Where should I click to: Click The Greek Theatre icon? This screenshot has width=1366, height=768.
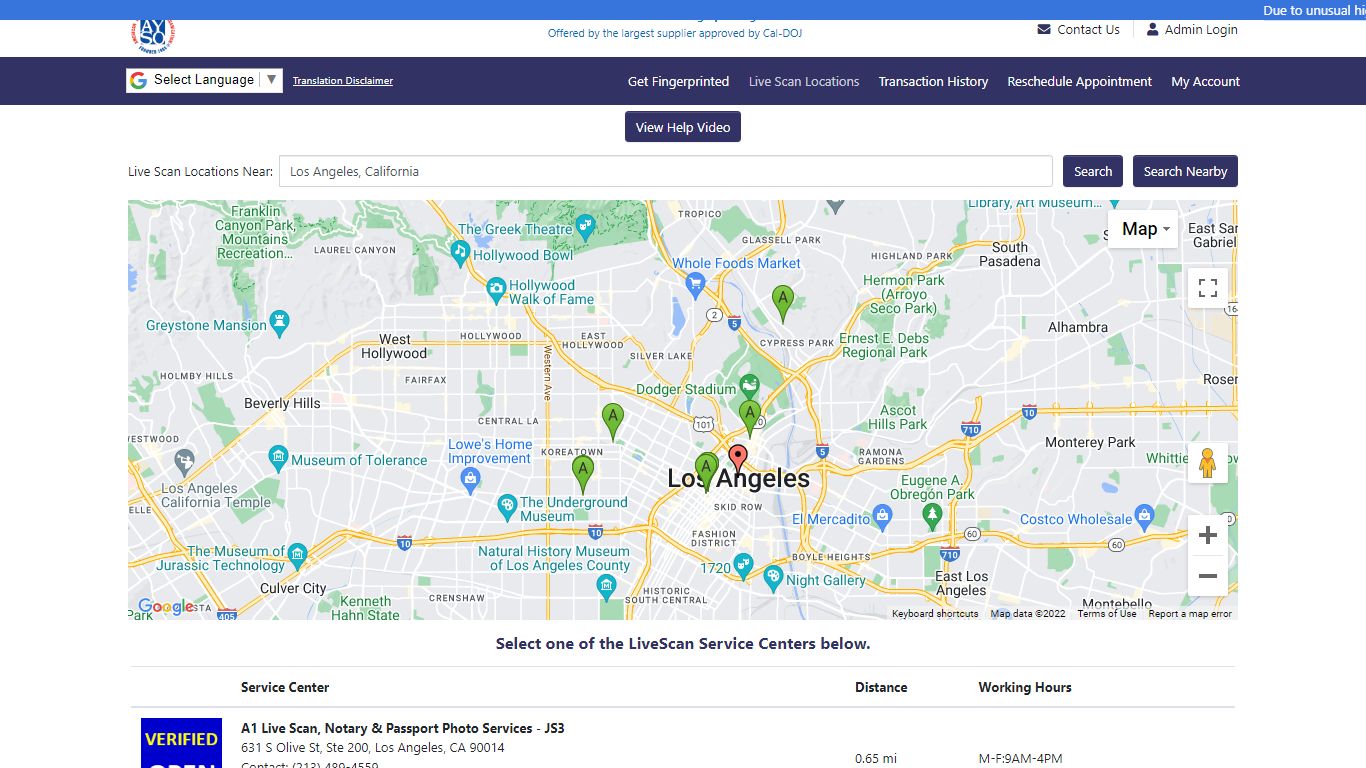pos(586,226)
